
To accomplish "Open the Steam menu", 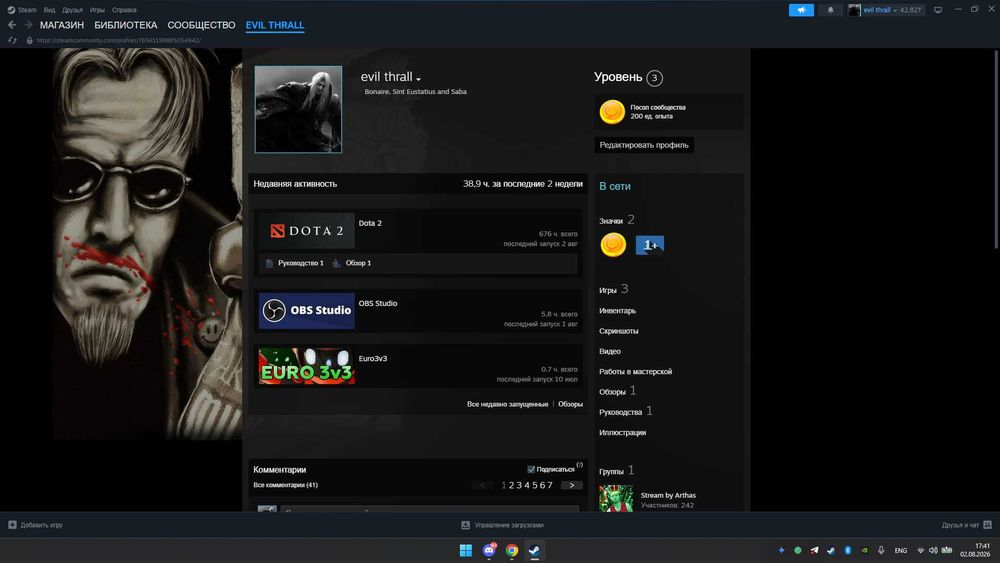I will pyautogui.click(x=27, y=10).
